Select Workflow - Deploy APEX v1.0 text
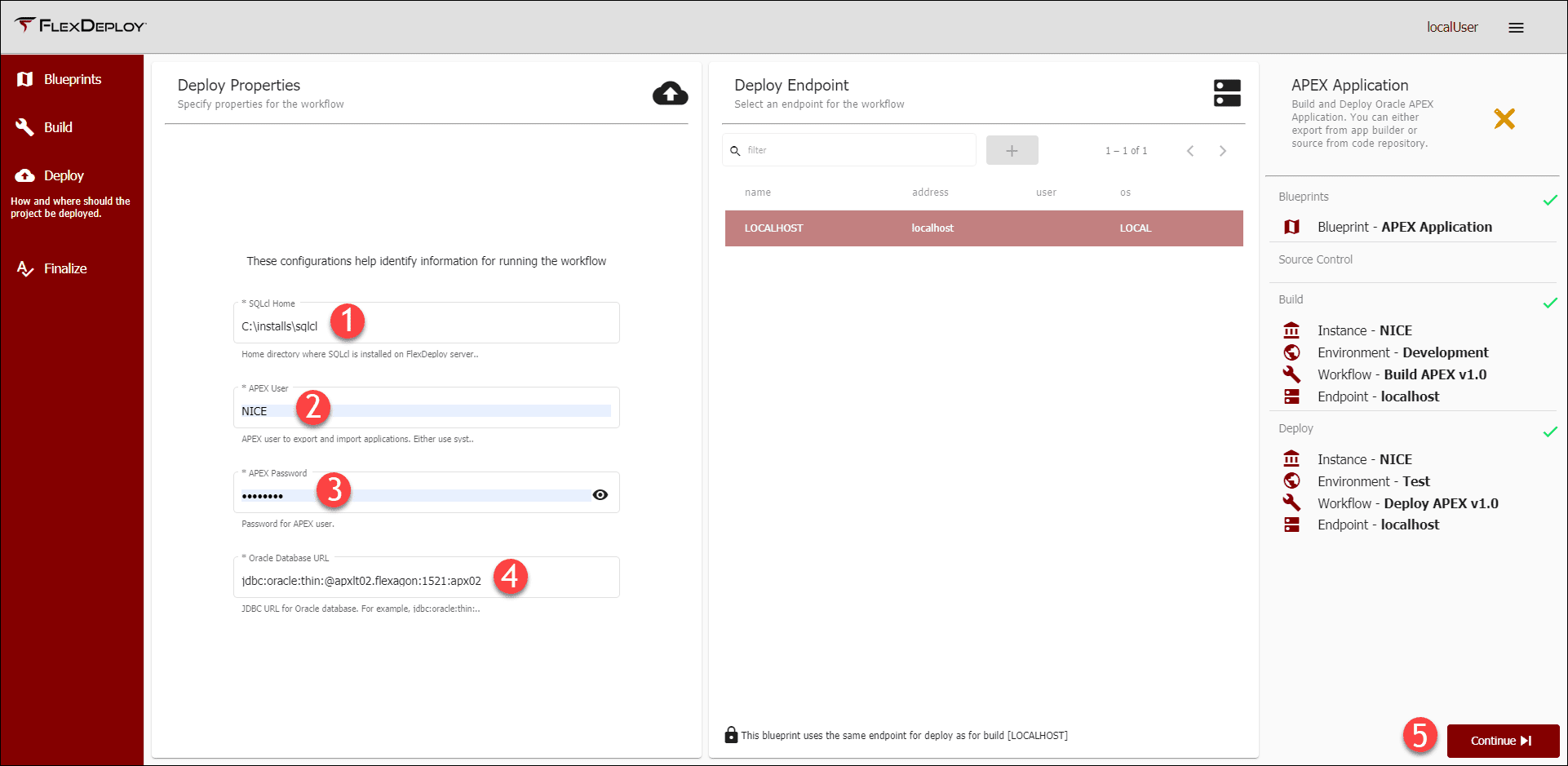 pos(1407,503)
